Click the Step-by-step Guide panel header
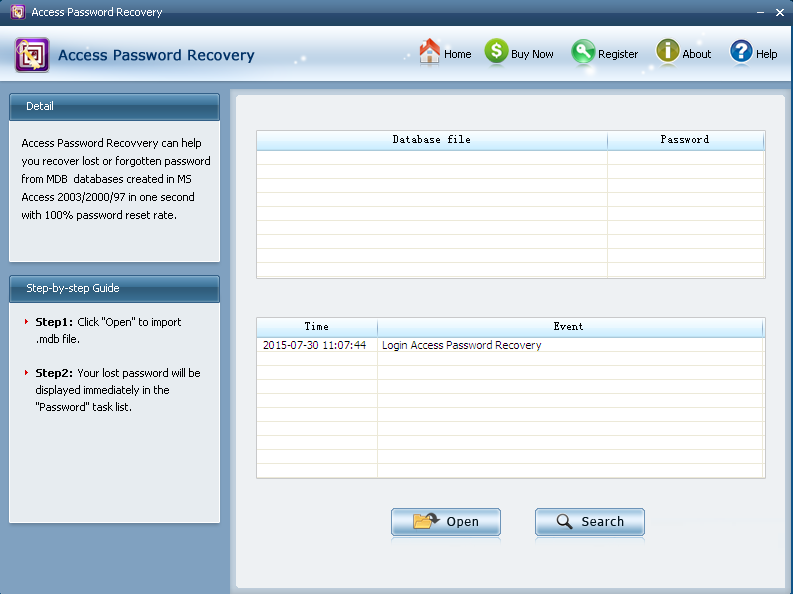Screen dimensions: 793x594 (x=114, y=289)
